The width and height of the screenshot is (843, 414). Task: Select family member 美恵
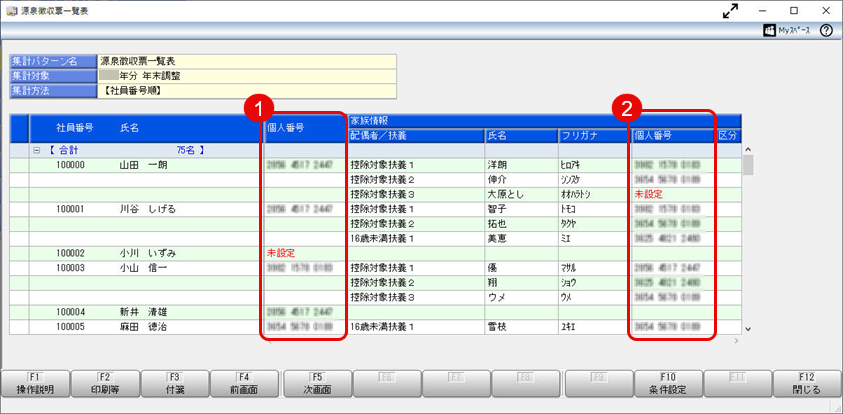click(496, 238)
